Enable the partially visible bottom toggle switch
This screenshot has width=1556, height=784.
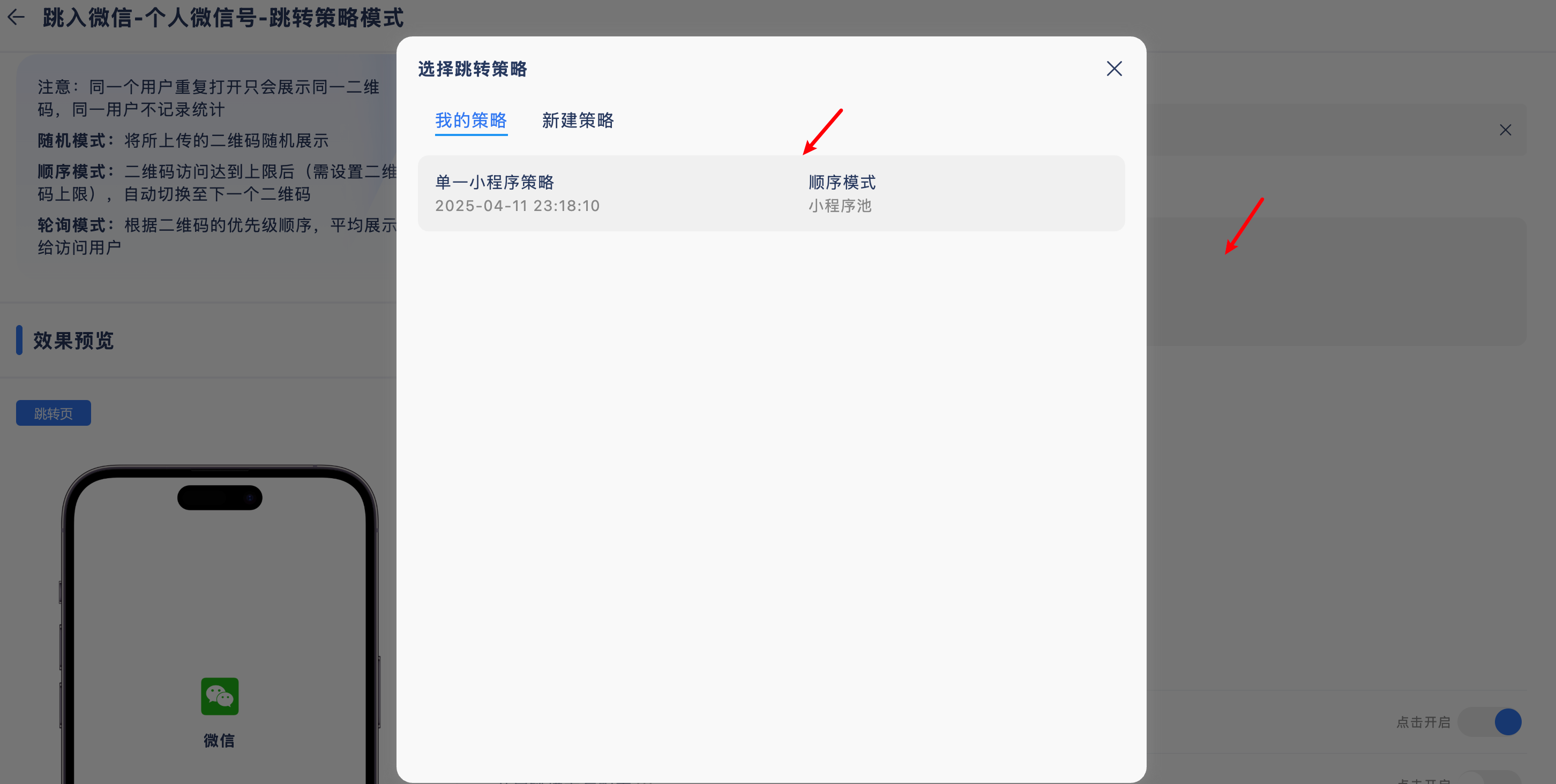1490,778
